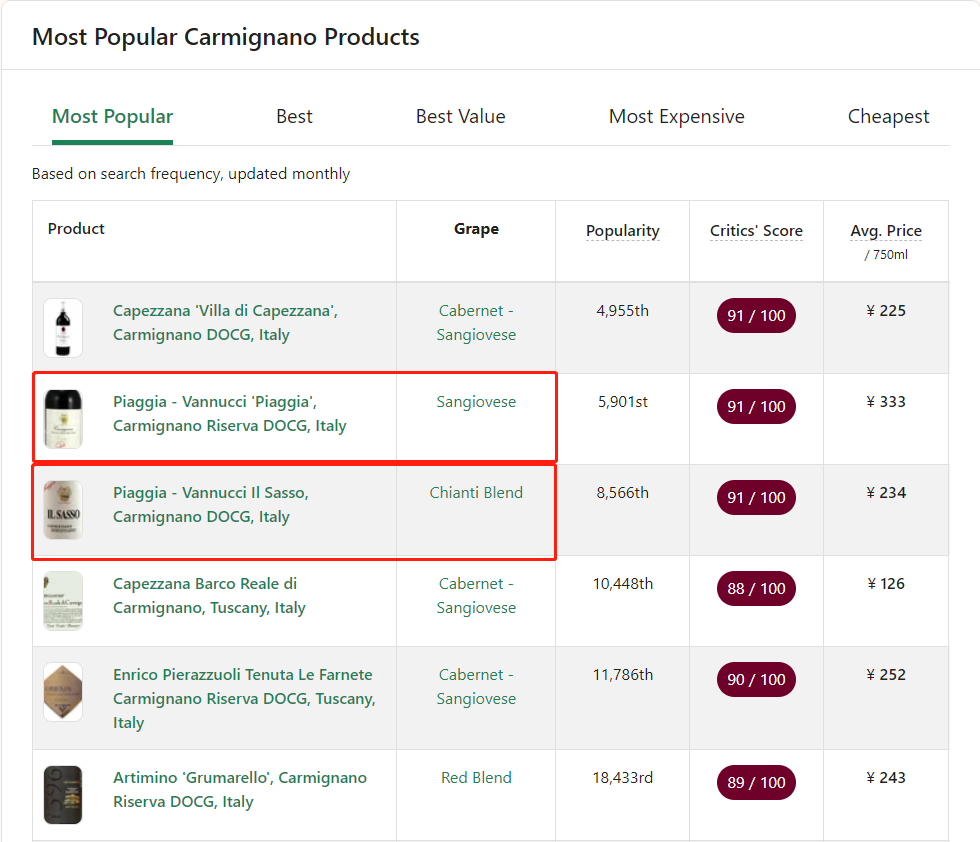Select the 18,433rd popularity value
The height and width of the screenshot is (842, 980).
622,778
